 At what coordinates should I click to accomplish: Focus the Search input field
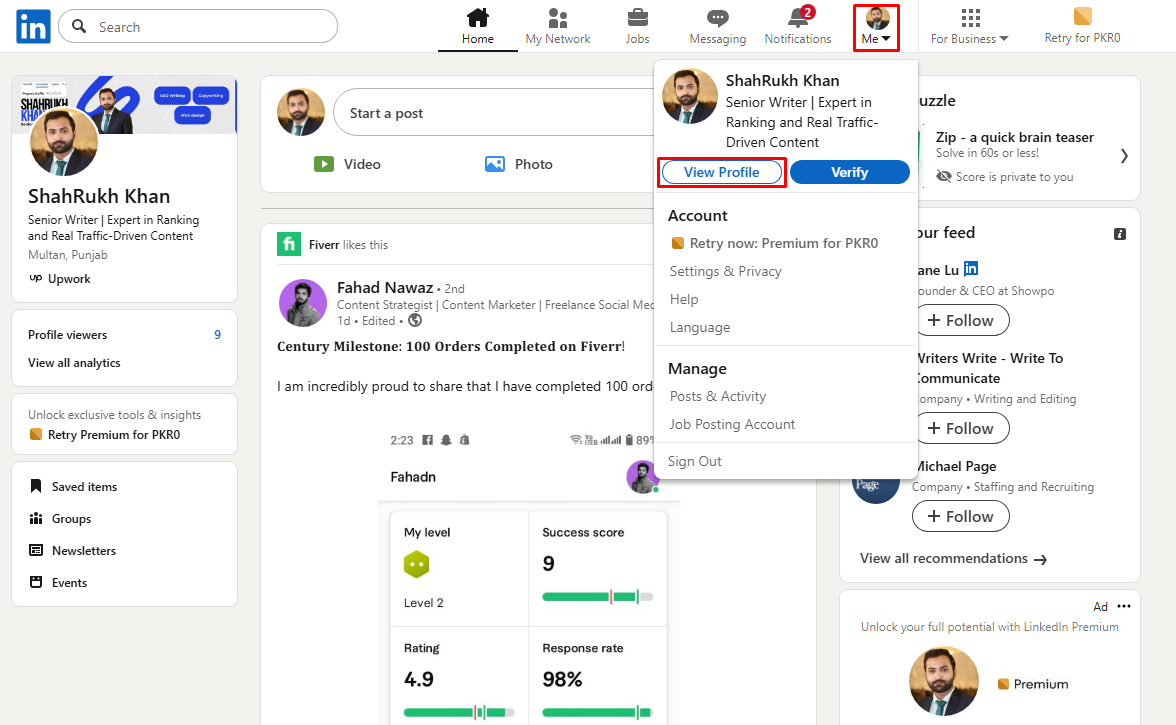[198, 26]
